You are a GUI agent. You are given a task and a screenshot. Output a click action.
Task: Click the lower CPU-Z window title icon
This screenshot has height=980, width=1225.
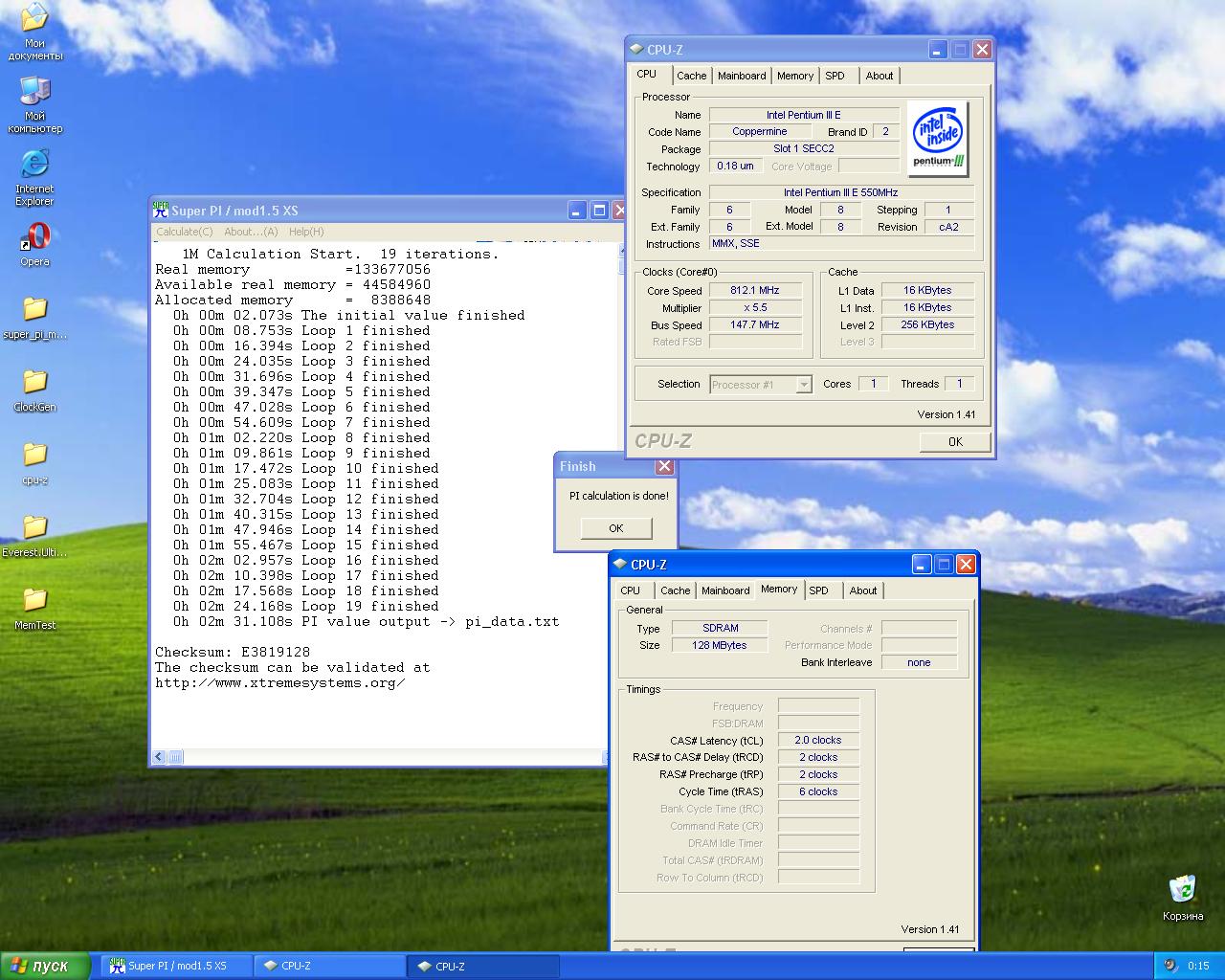tap(620, 564)
